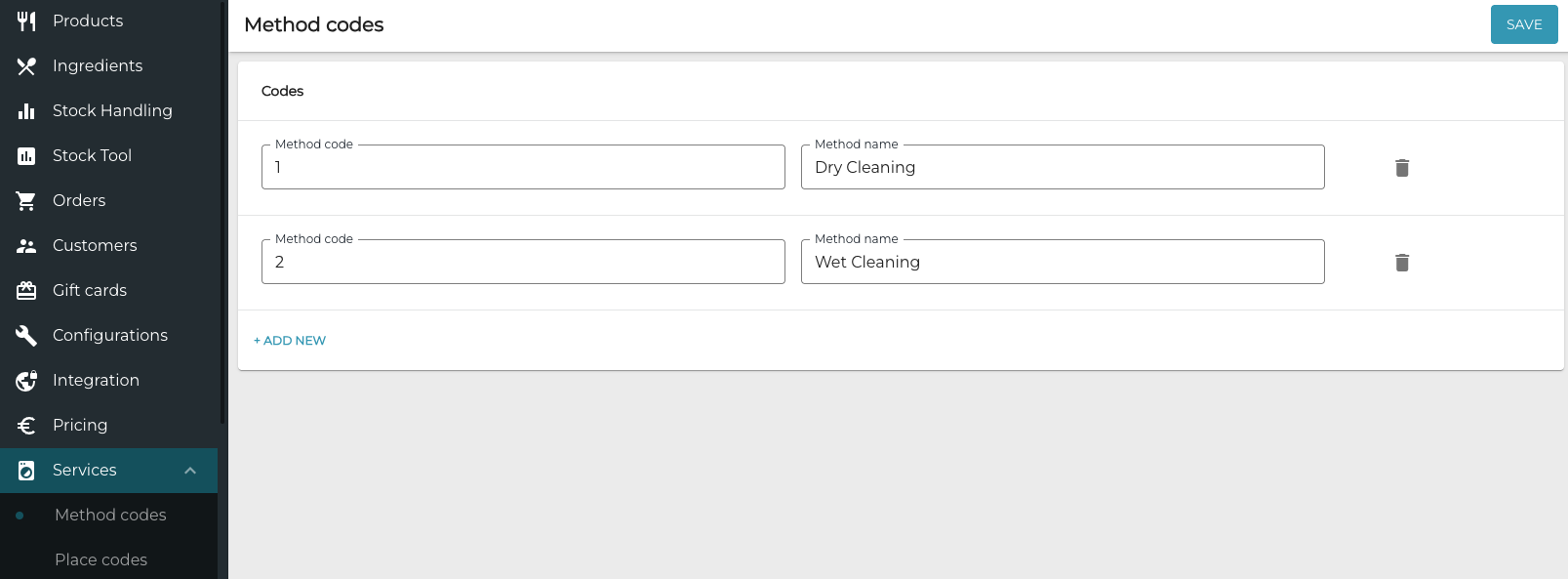Delete the Wet Cleaning method row
1568x579 pixels.
tap(1402, 262)
